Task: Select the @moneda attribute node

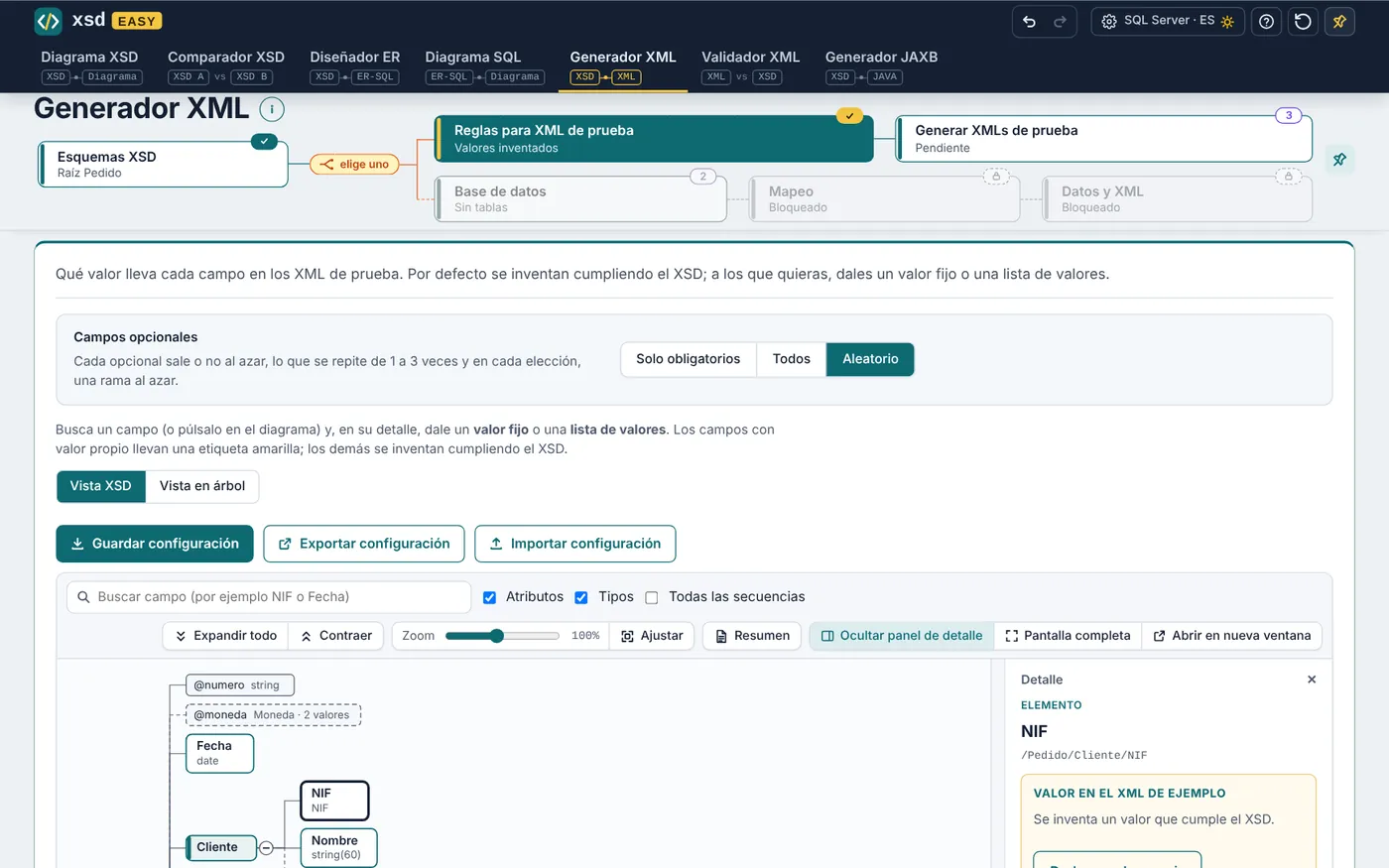Action: pos(273,714)
